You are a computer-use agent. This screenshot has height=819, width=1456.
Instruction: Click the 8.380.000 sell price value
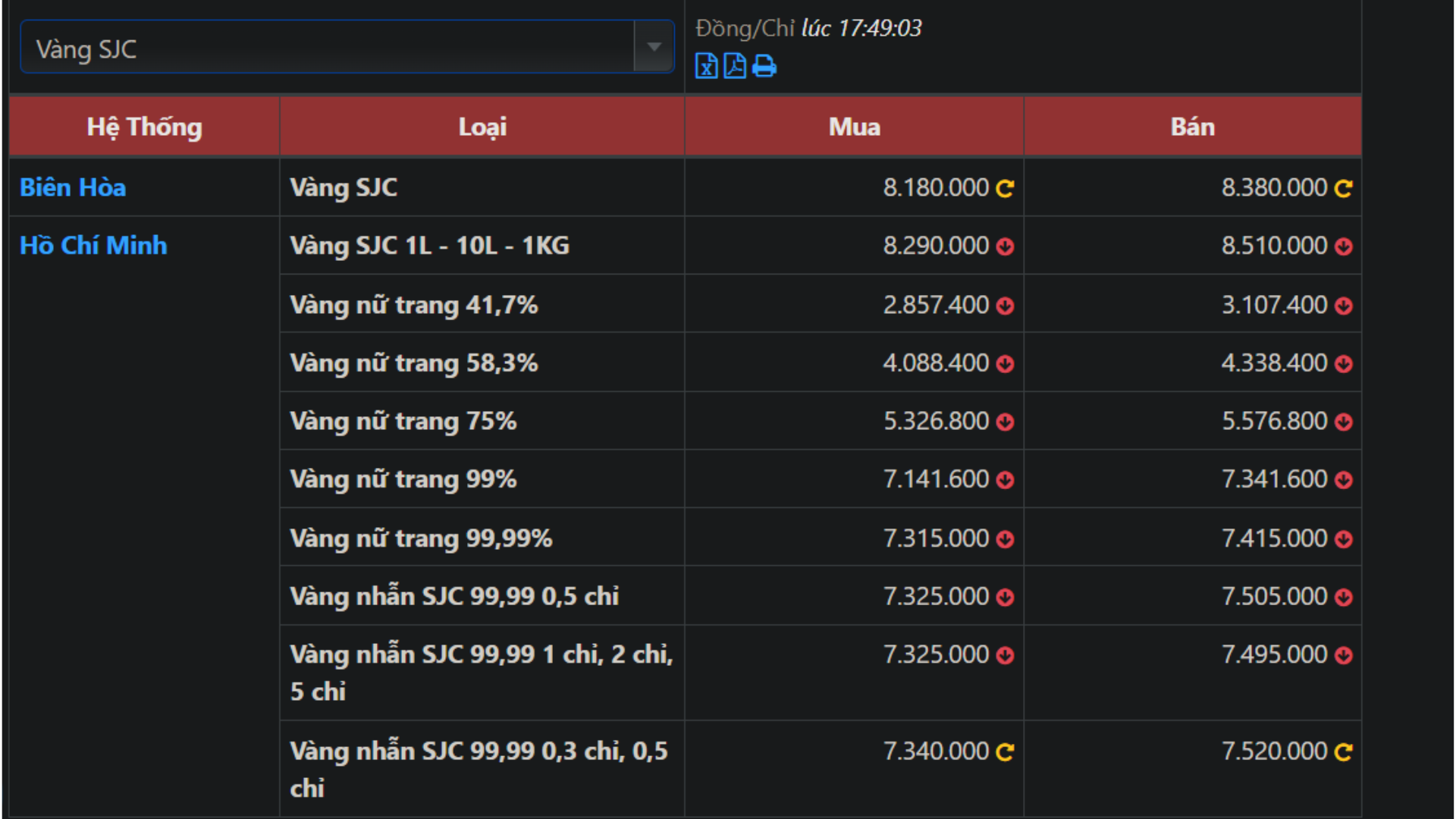[x=1274, y=187]
